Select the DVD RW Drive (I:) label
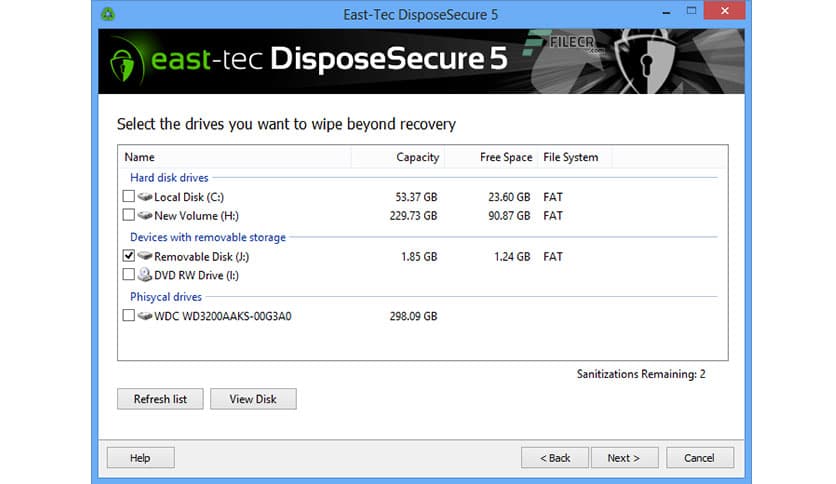 [x=196, y=276]
